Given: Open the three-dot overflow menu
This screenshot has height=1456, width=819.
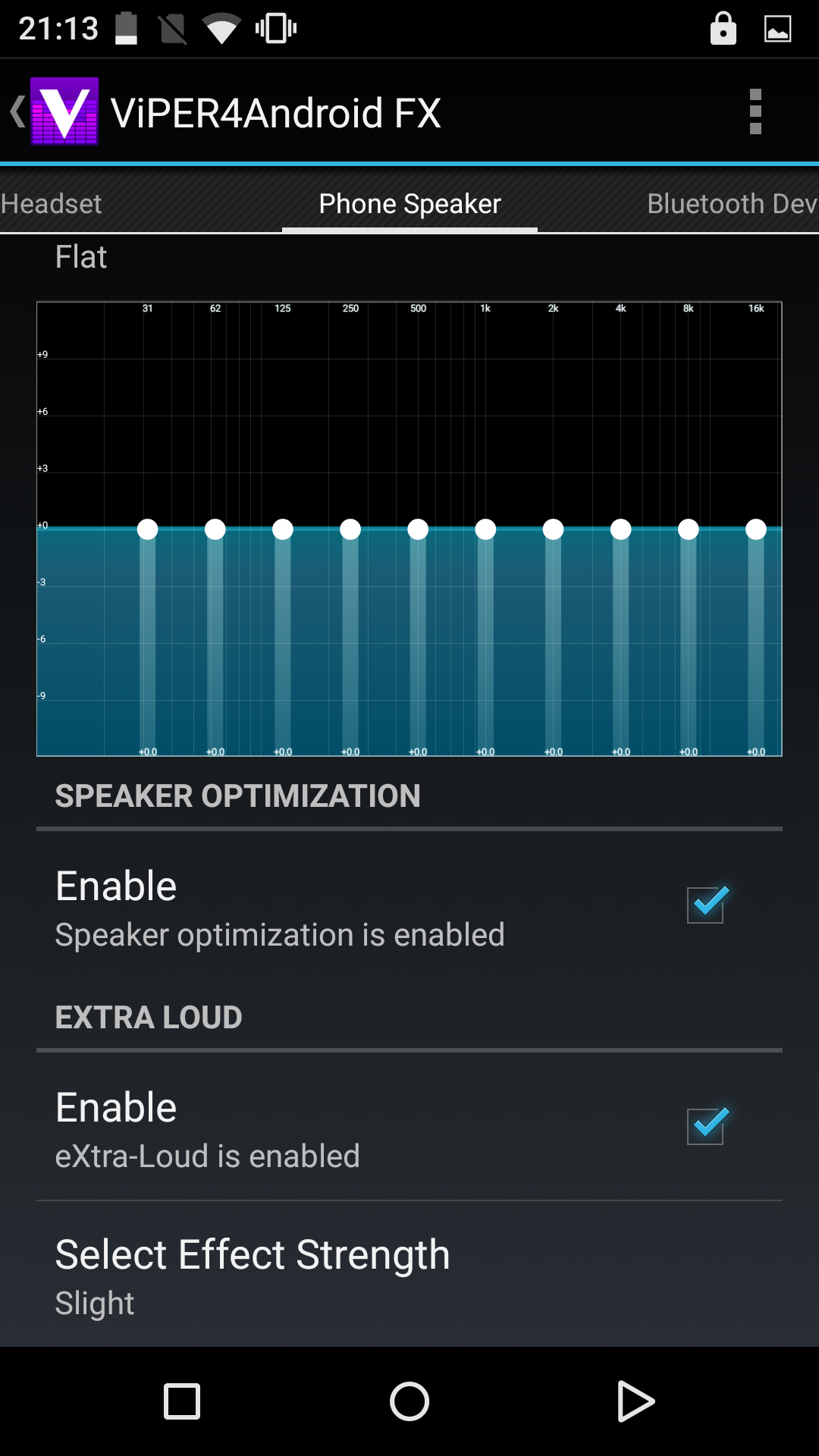Looking at the screenshot, I should coord(755,111).
